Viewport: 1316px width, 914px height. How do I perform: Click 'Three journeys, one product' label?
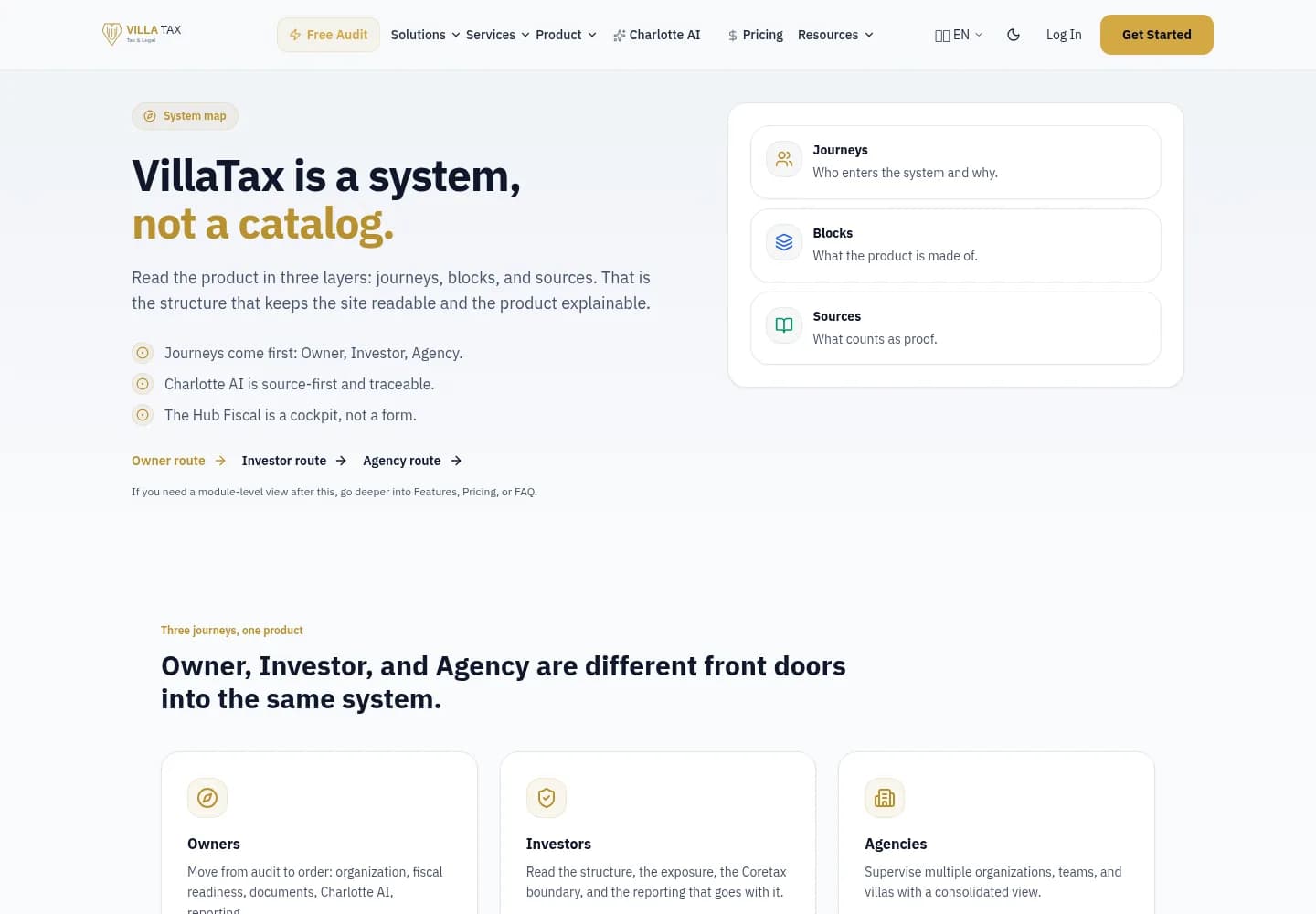232,631
